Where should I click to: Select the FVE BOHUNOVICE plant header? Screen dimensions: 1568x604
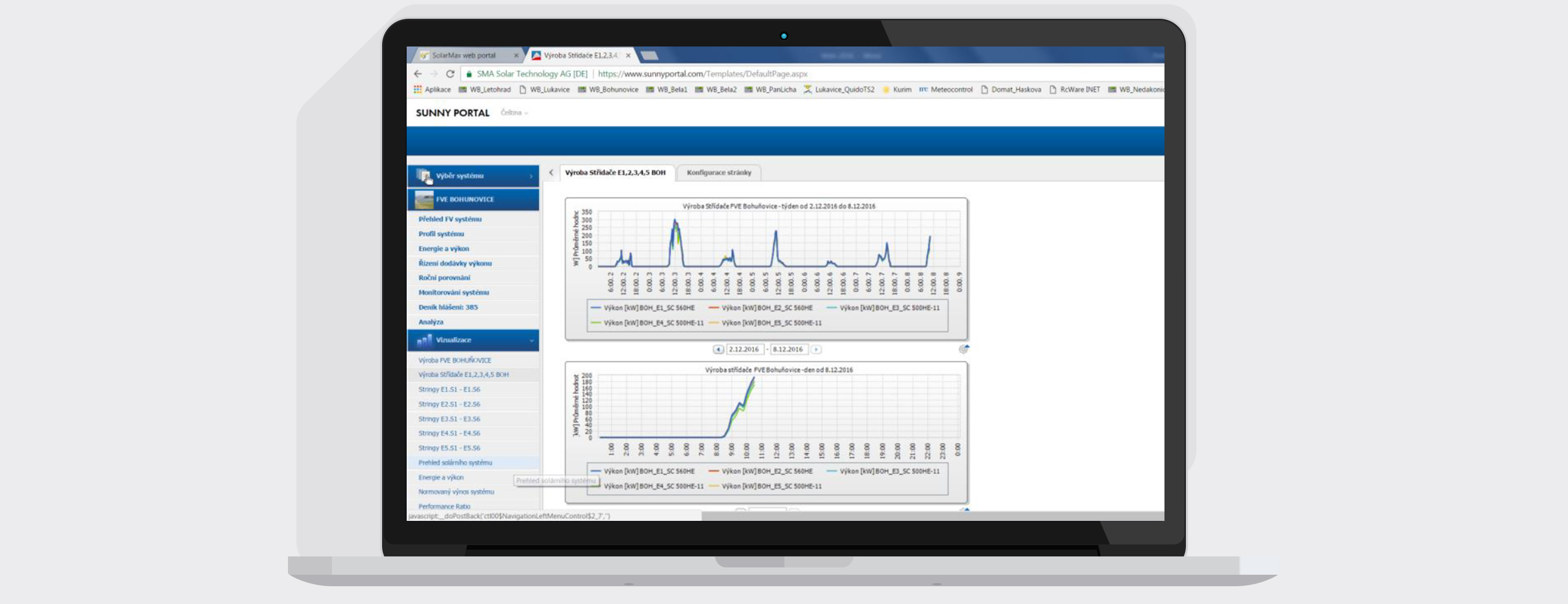[473, 199]
